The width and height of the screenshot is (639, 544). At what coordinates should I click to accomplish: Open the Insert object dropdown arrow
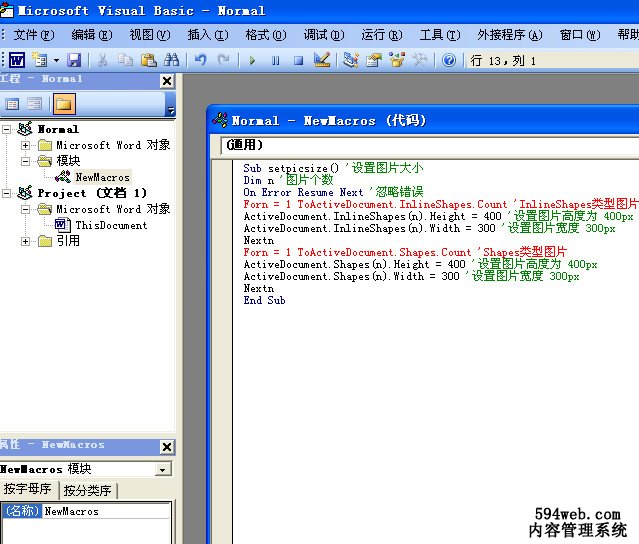[x=56, y=61]
